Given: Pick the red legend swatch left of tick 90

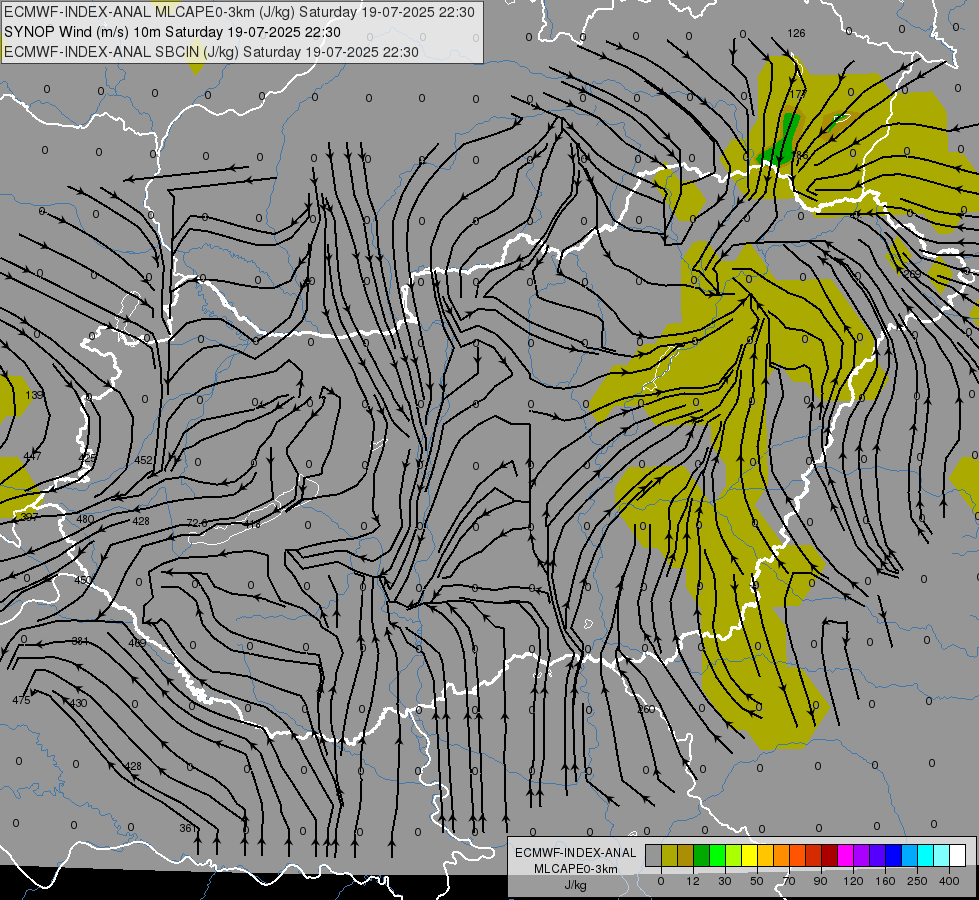Looking at the screenshot, I should 814,855.
